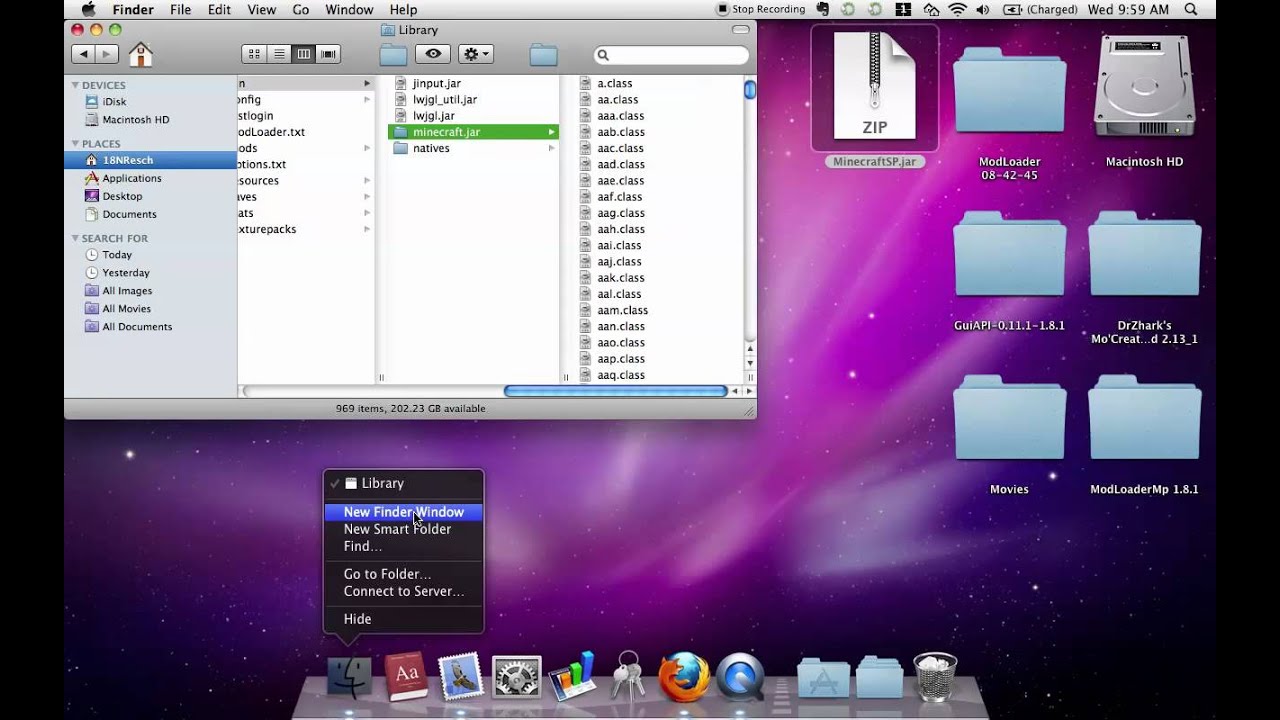Open Keychain Access from the Dock
Image resolution: width=1280 pixels, height=720 pixels.
tap(628, 677)
